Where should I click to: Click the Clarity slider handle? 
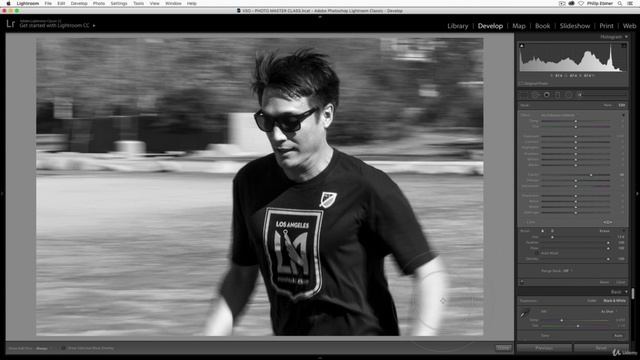(x=591, y=175)
